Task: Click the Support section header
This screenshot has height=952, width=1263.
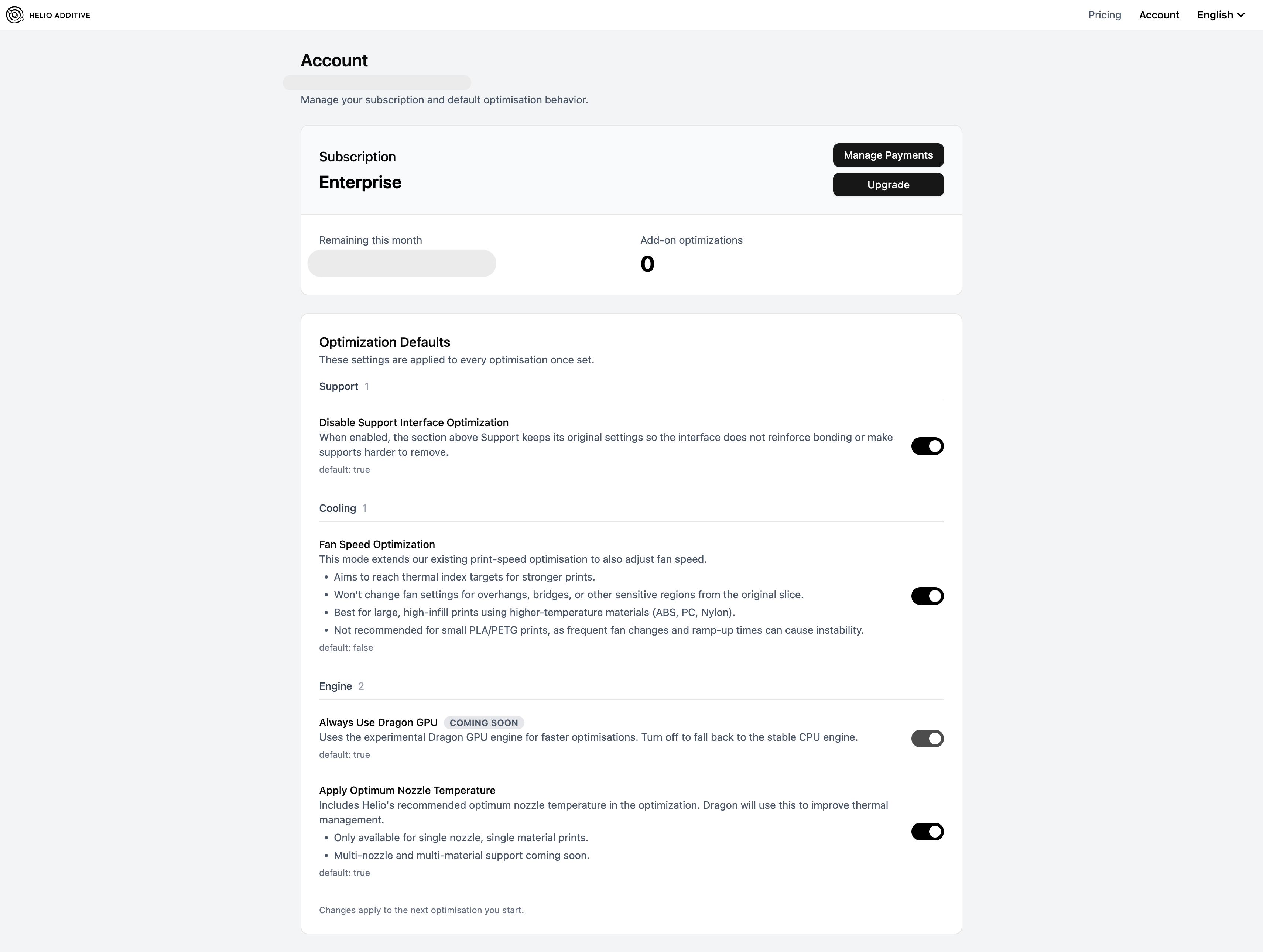Action: point(339,387)
